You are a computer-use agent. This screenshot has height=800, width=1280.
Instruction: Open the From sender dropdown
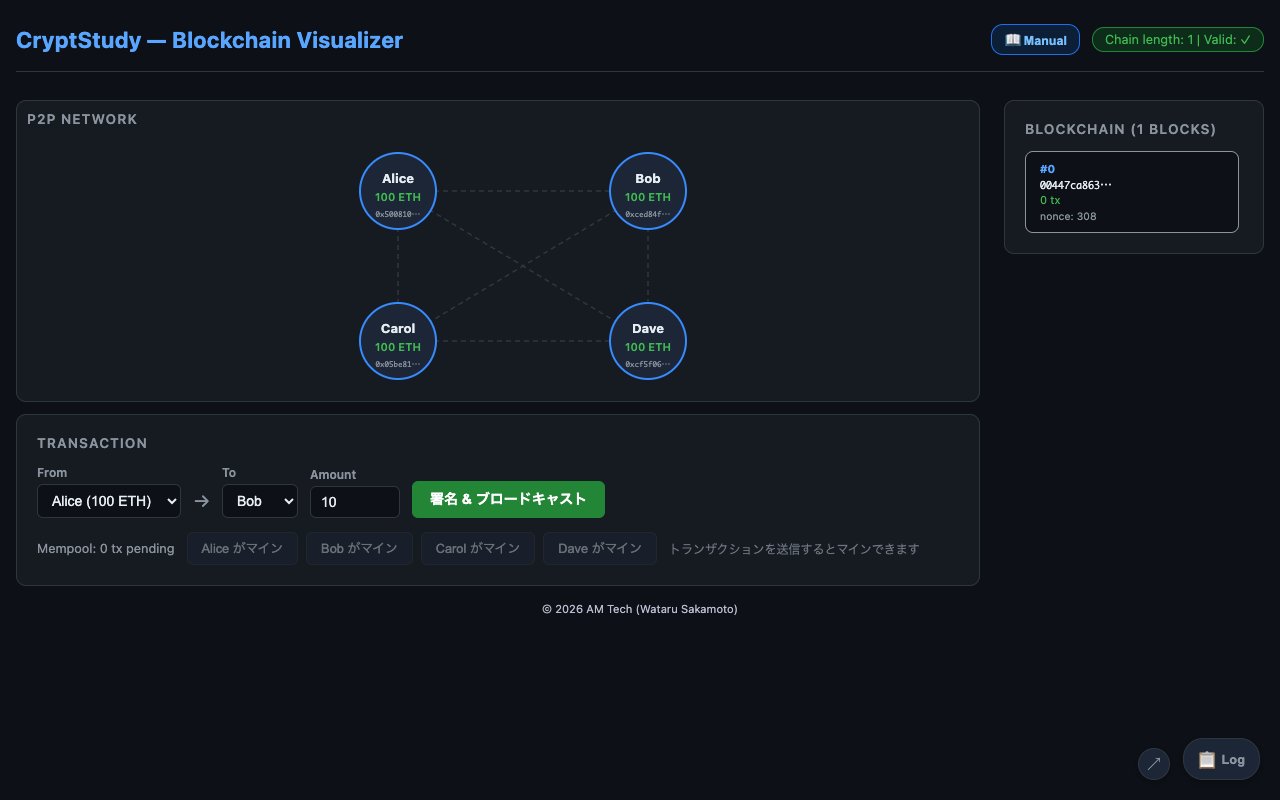[109, 501]
